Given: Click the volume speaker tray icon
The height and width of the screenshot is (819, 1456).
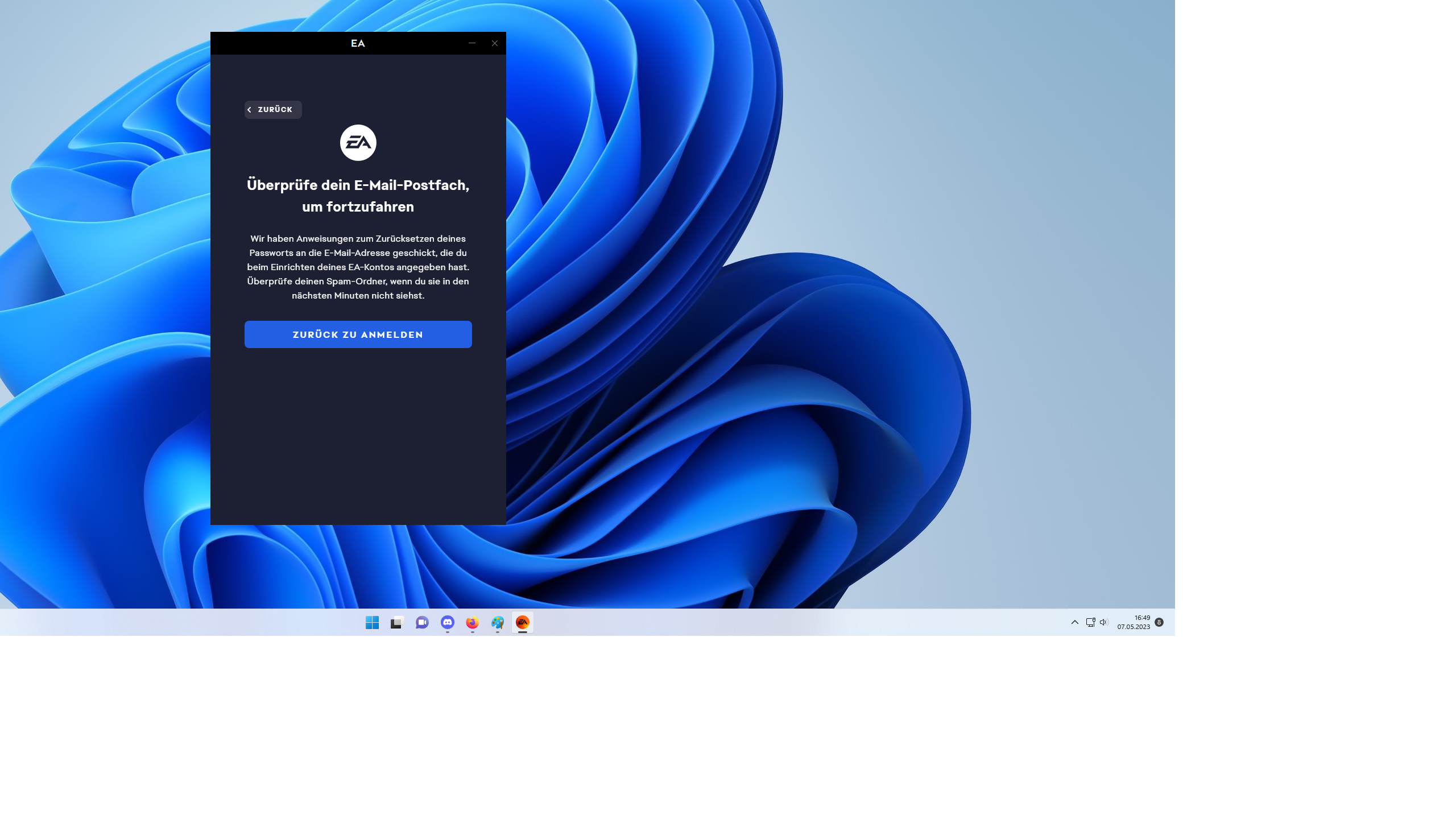Looking at the screenshot, I should [1103, 622].
